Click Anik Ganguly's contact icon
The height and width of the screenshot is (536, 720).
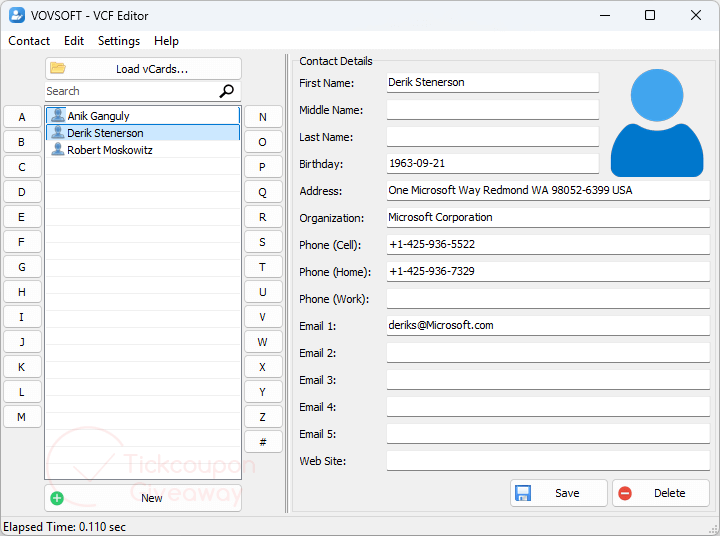(57, 115)
